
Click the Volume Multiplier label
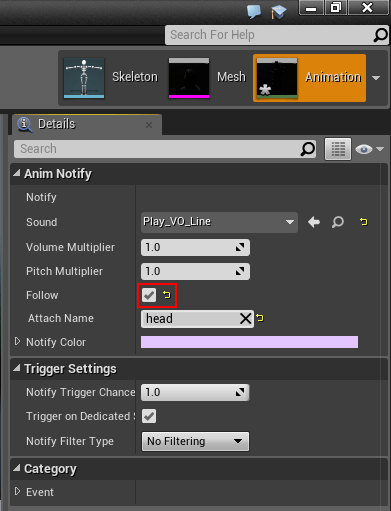[x=70, y=247]
